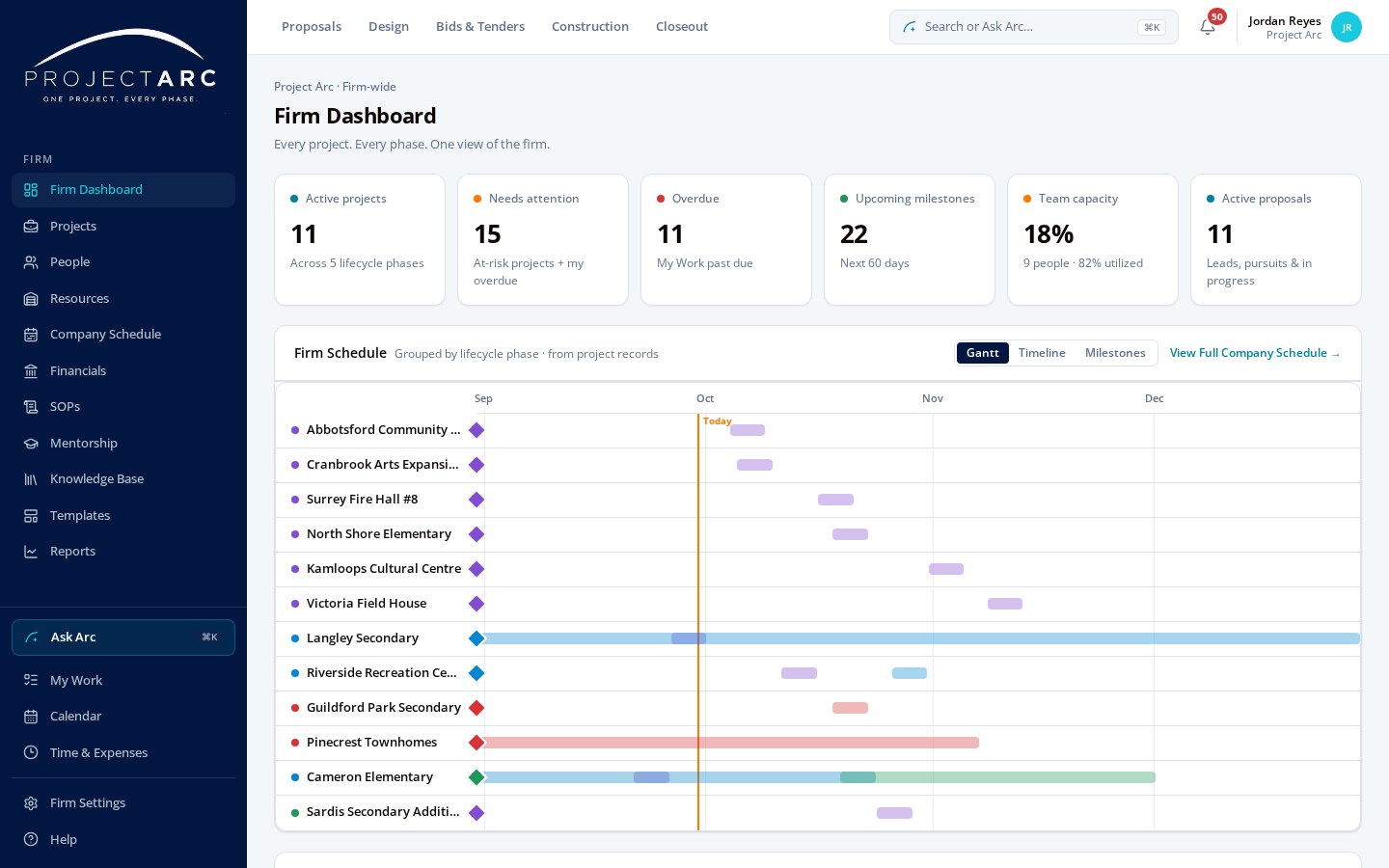Select the Surrey Fire Hall #8 row
Viewport: 1389px width, 868px height.
pyautogui.click(x=818, y=500)
